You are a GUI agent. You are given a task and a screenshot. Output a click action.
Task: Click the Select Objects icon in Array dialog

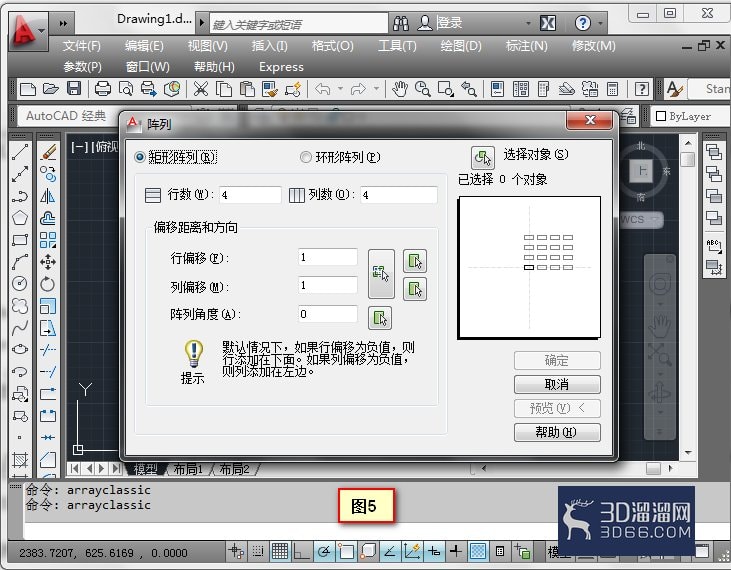483,158
